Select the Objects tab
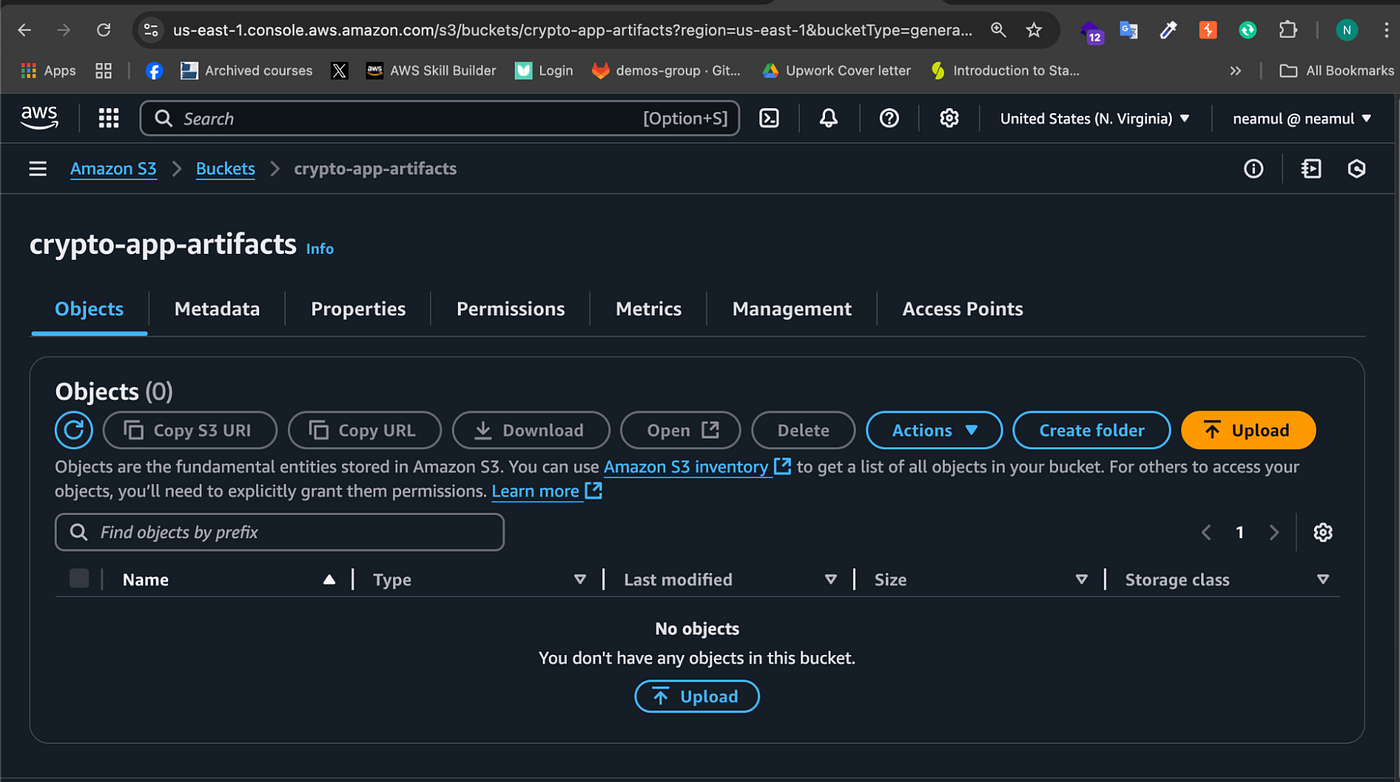This screenshot has height=782, width=1400. click(x=89, y=309)
